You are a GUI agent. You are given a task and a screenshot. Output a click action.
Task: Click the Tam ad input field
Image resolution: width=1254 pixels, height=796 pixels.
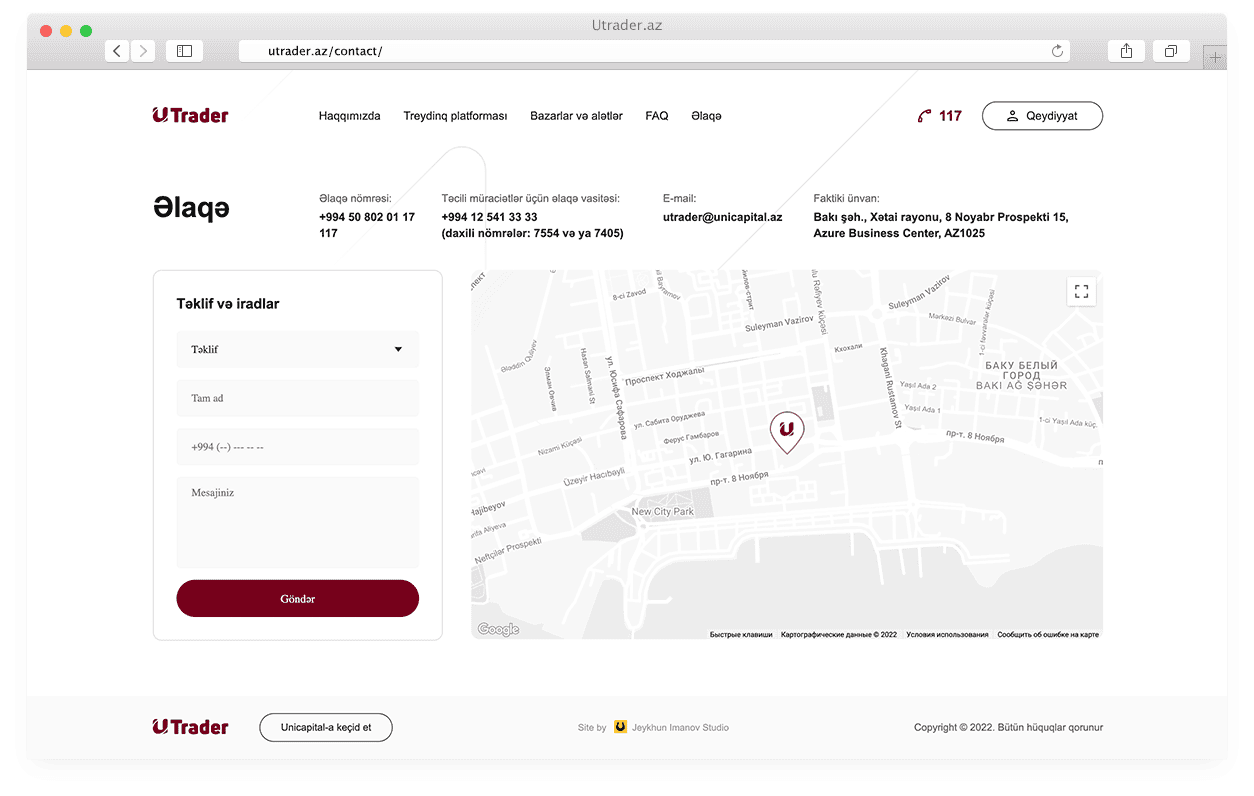pyautogui.click(x=297, y=397)
